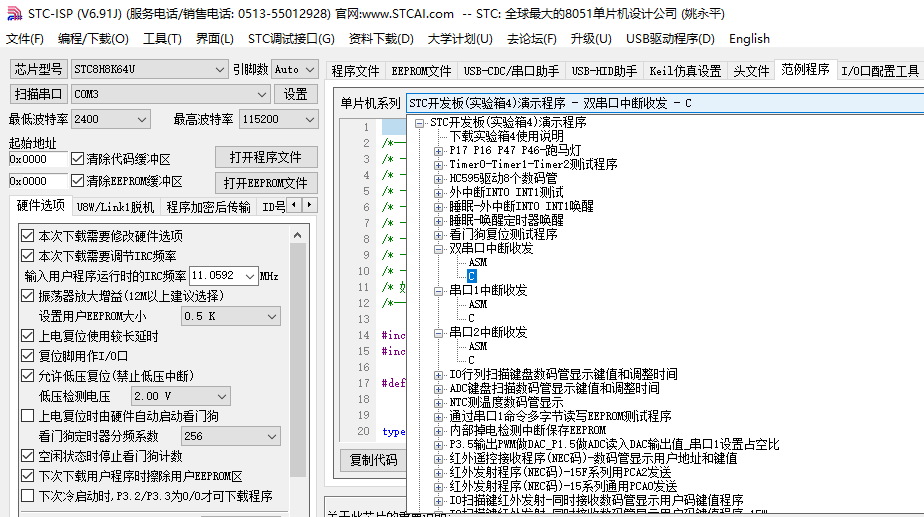Open the 文件(F) menu
This screenshot has height=517, width=924.
coord(25,39)
